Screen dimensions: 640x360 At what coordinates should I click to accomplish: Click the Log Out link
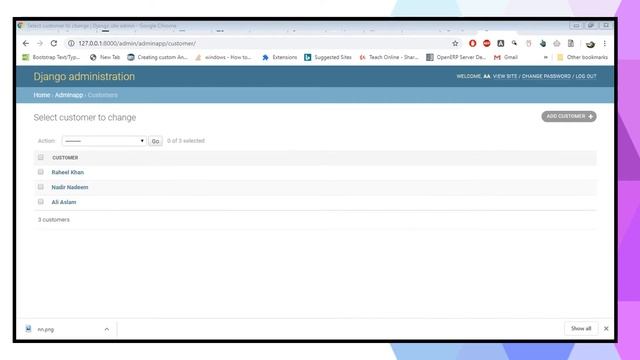[x=586, y=76]
